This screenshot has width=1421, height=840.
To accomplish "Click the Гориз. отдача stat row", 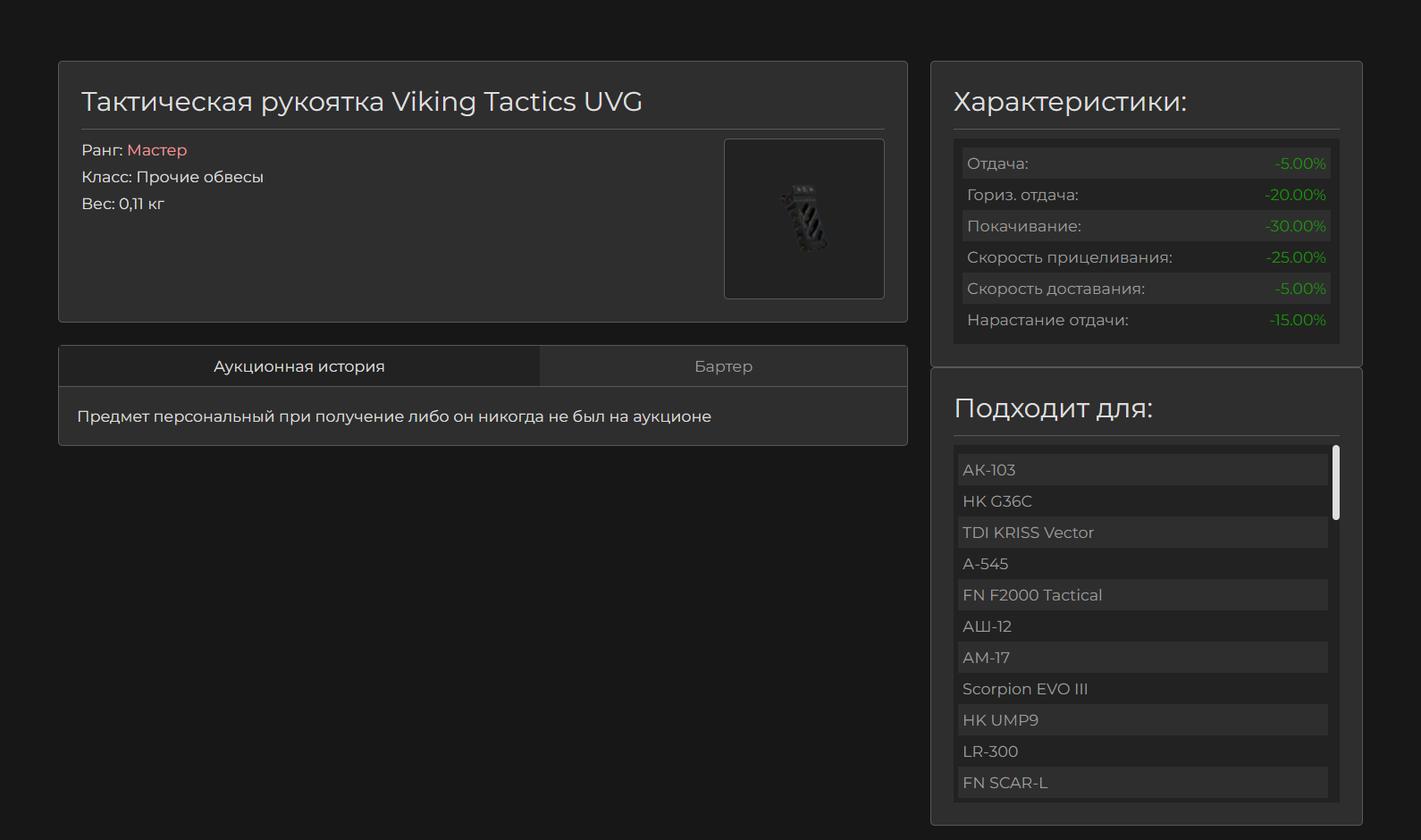I will (x=1147, y=195).
